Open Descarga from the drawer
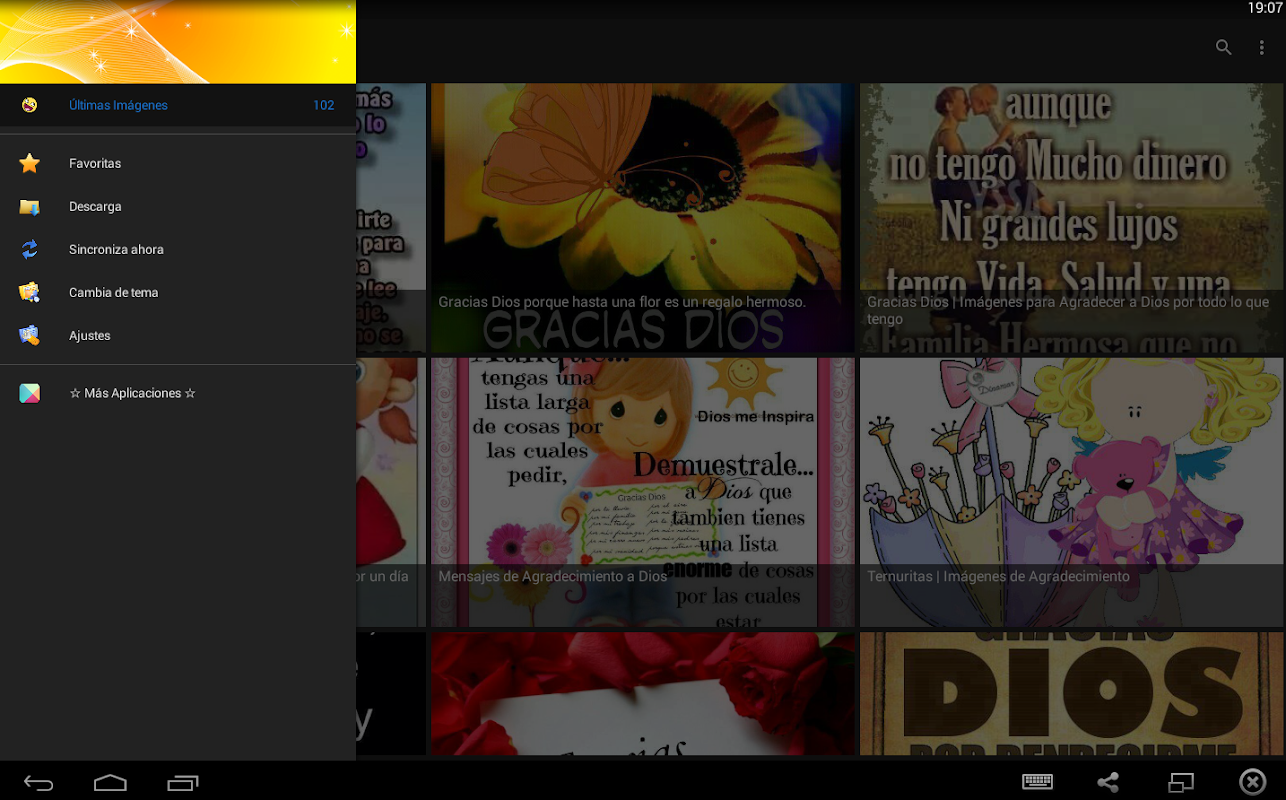Image resolution: width=1286 pixels, height=800 pixels. coord(178,207)
